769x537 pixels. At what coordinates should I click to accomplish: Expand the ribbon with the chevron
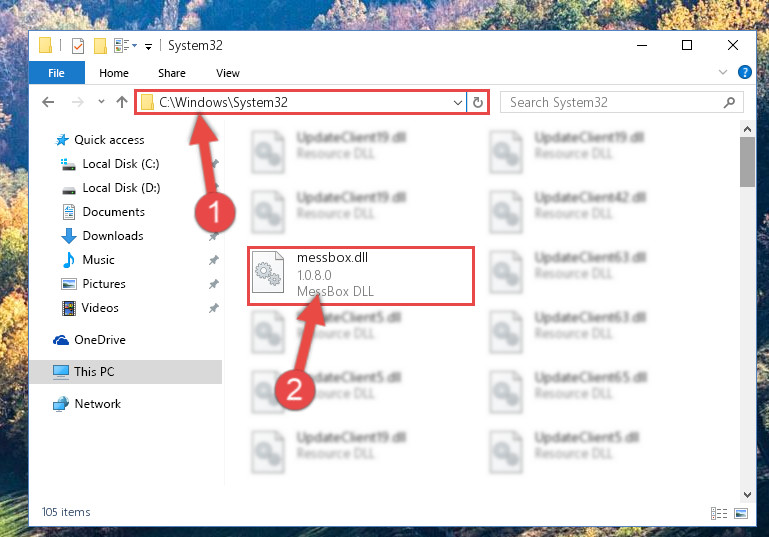(x=722, y=72)
